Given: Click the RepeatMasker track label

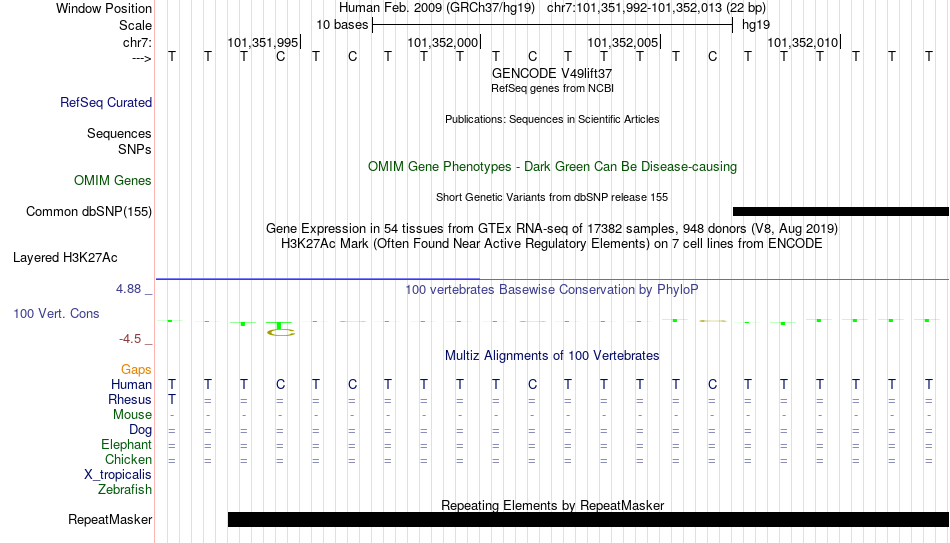Looking at the screenshot, I should point(110,519).
